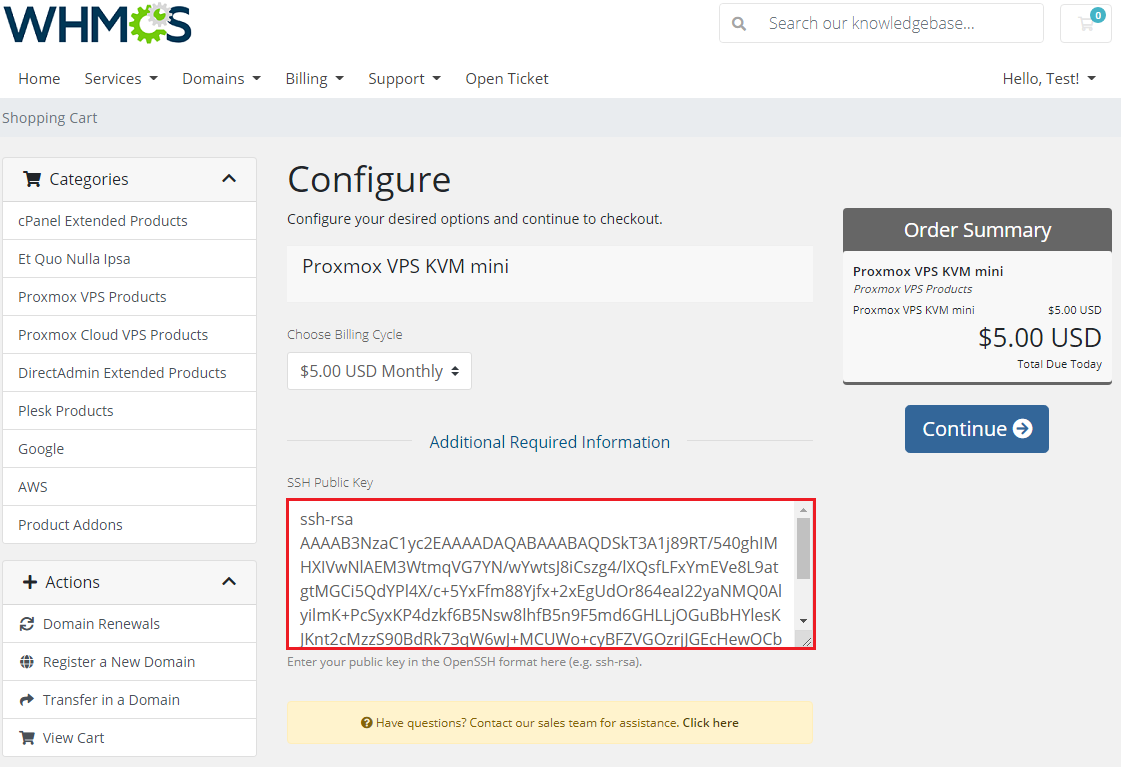The height and width of the screenshot is (767, 1121).
Task: Click the Categories cart icon
Action: pos(32,179)
